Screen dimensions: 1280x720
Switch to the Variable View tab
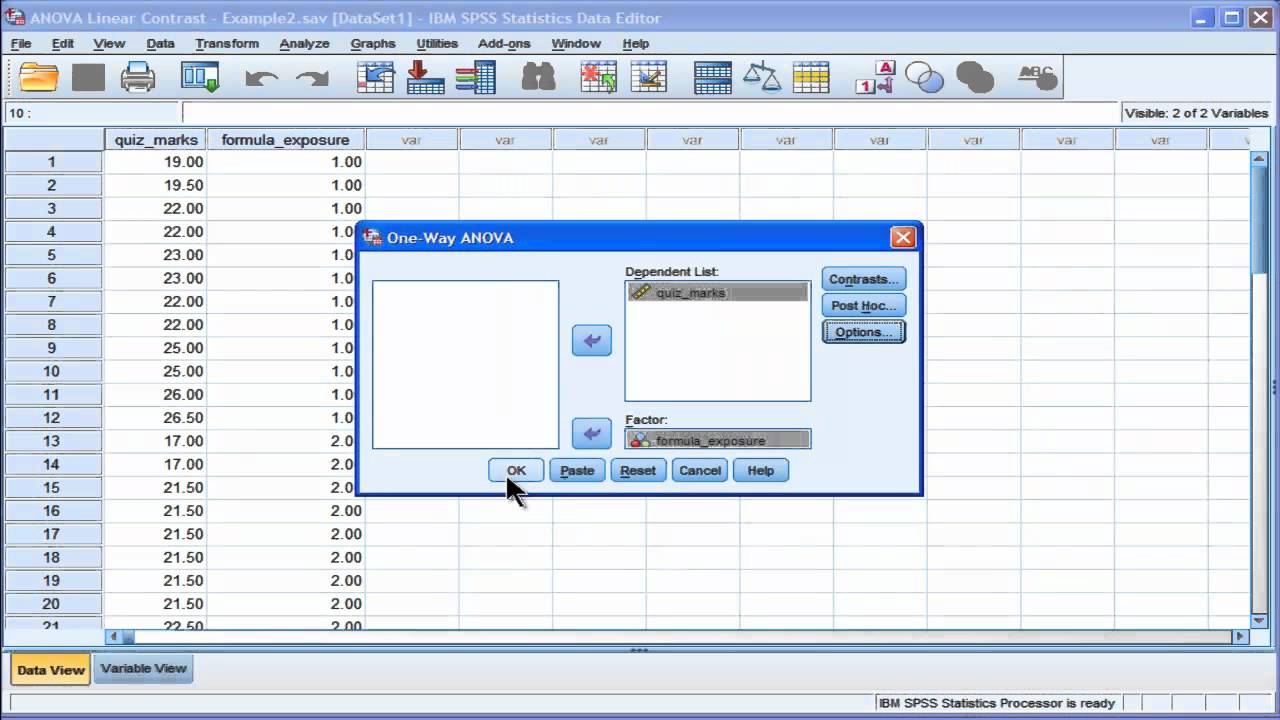(144, 668)
